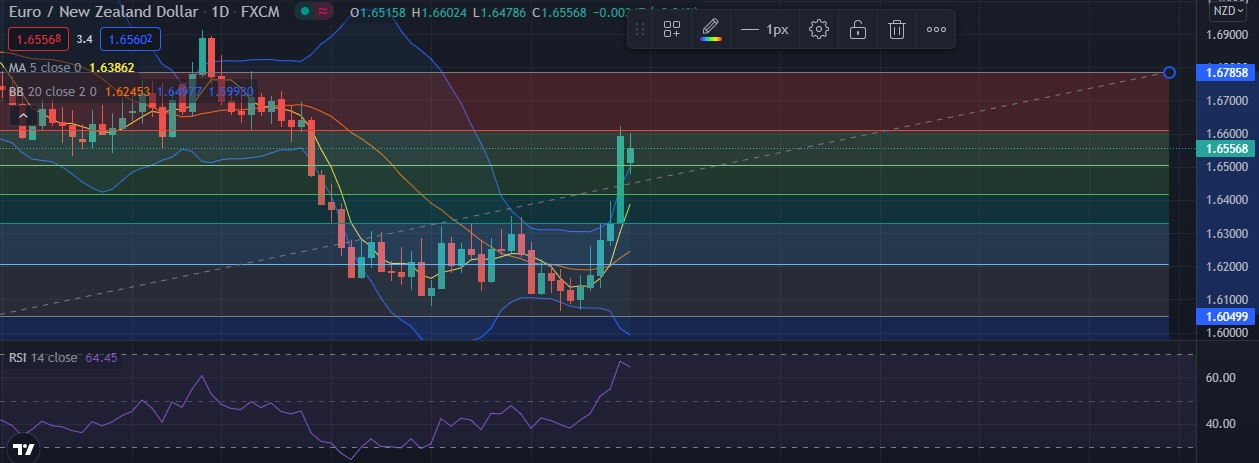The height and width of the screenshot is (463, 1259).
Task: Open drawing templates in the floating toolbar
Action: (x=672, y=30)
